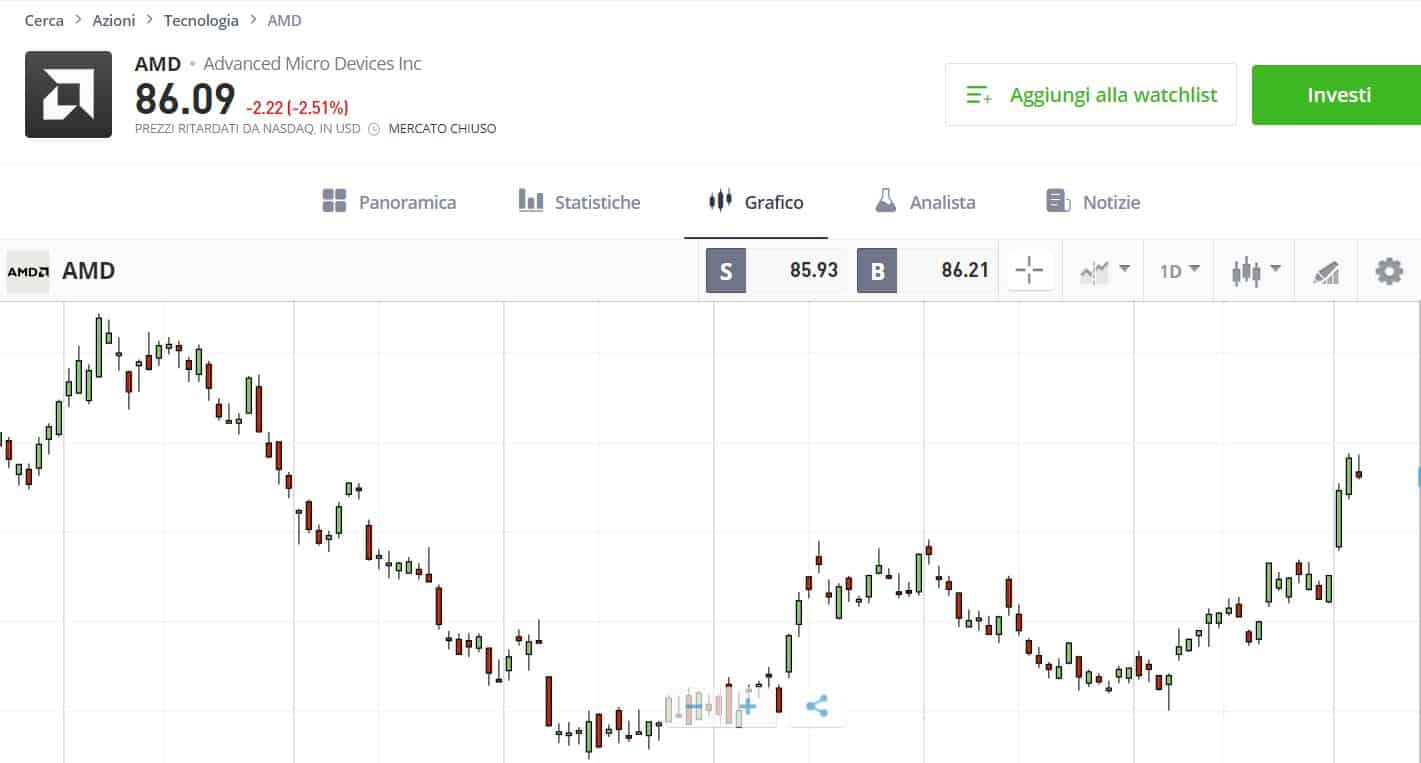This screenshot has height=763, width=1421.
Task: Open chart settings gear
Action: 1389,271
